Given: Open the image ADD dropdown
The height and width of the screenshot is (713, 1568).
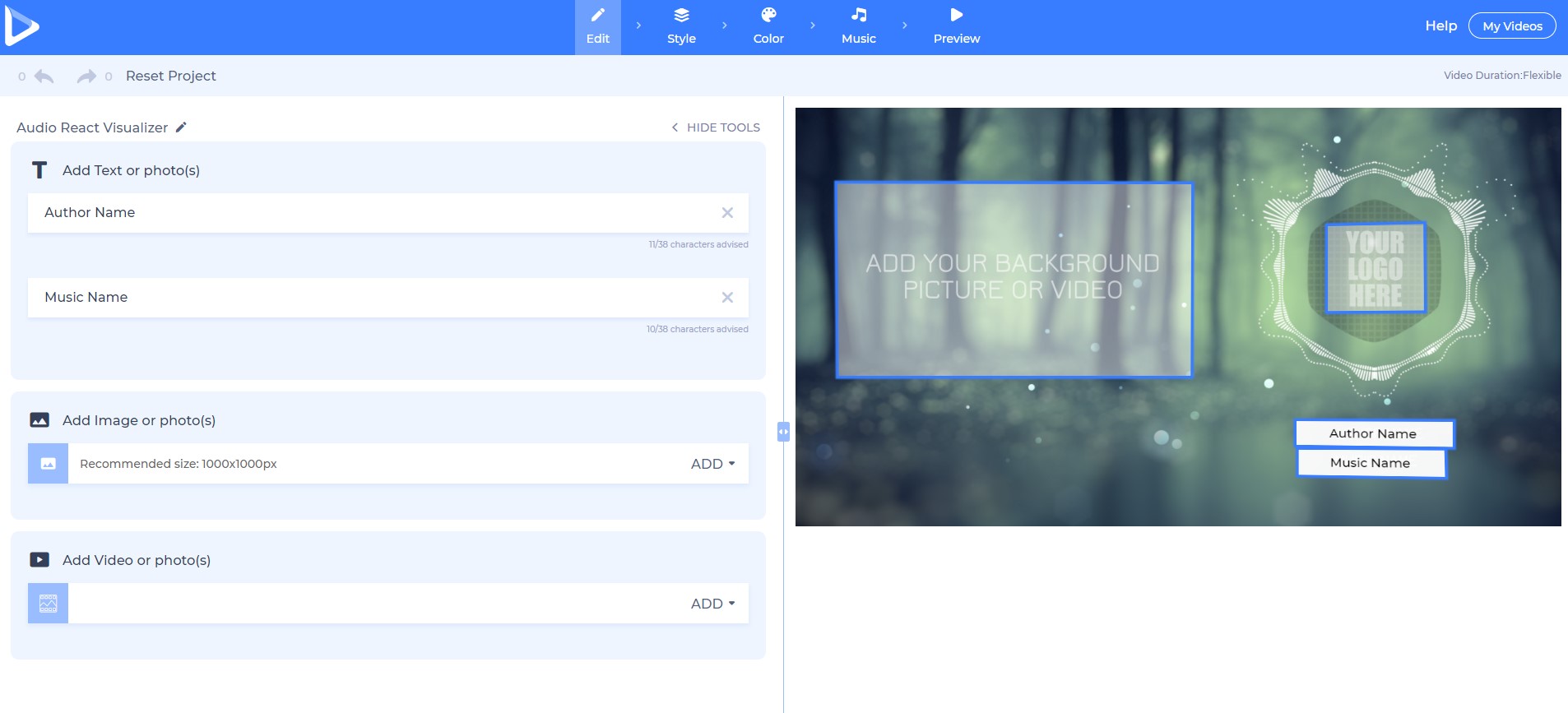Looking at the screenshot, I should click(712, 464).
